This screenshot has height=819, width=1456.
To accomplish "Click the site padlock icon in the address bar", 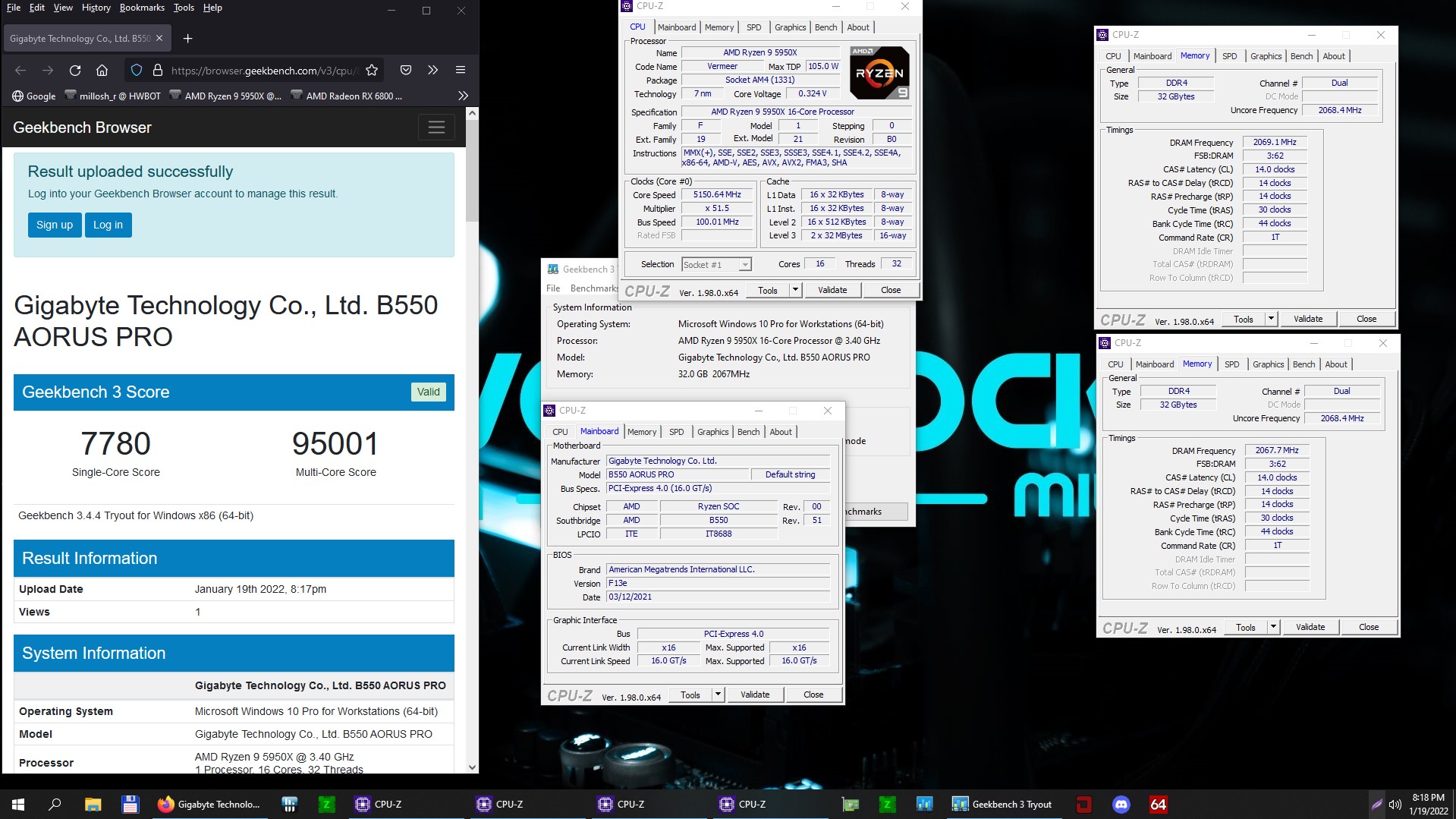I will coord(158,71).
